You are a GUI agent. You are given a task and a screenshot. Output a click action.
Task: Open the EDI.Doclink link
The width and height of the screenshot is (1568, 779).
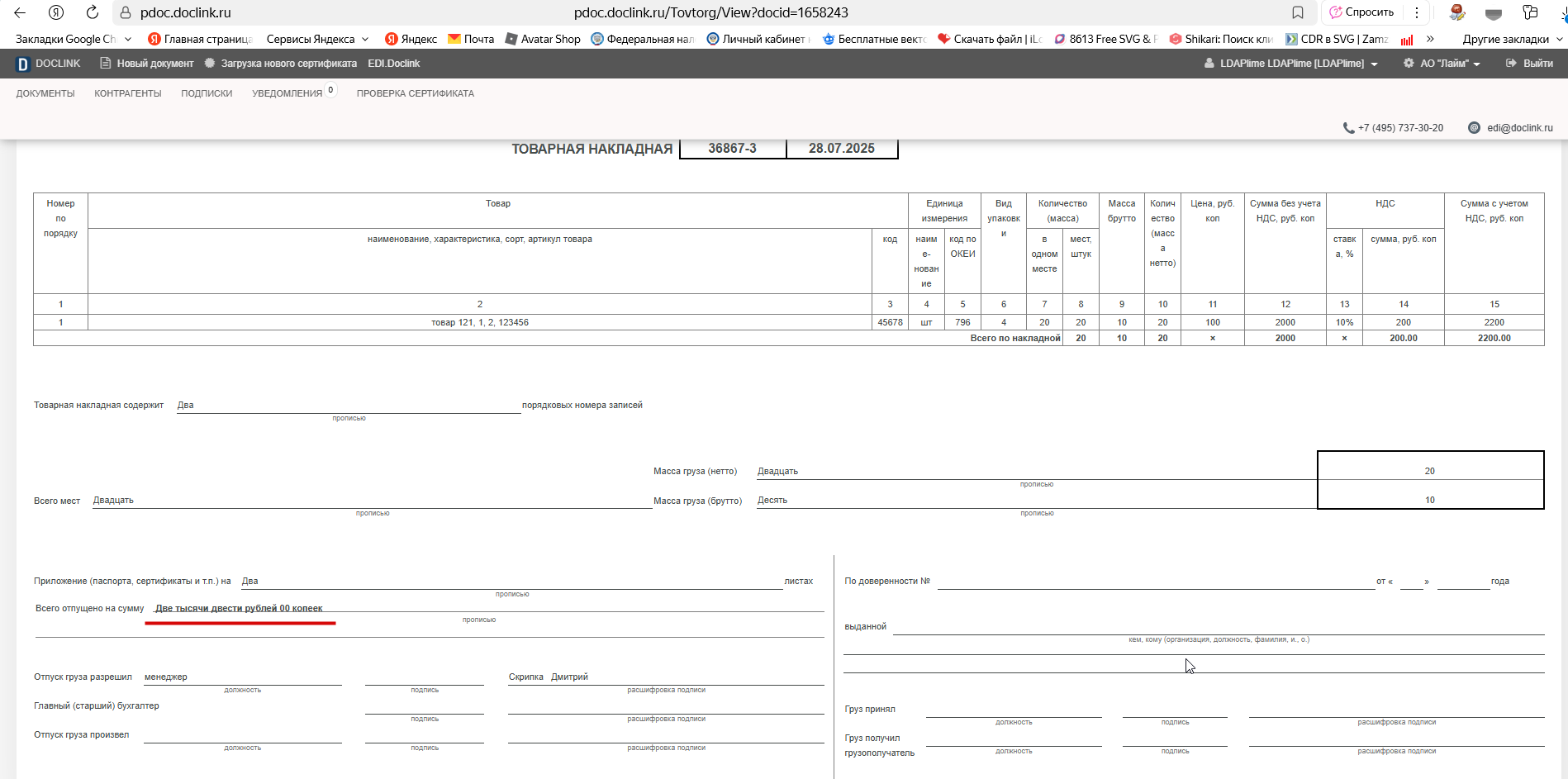click(x=393, y=64)
